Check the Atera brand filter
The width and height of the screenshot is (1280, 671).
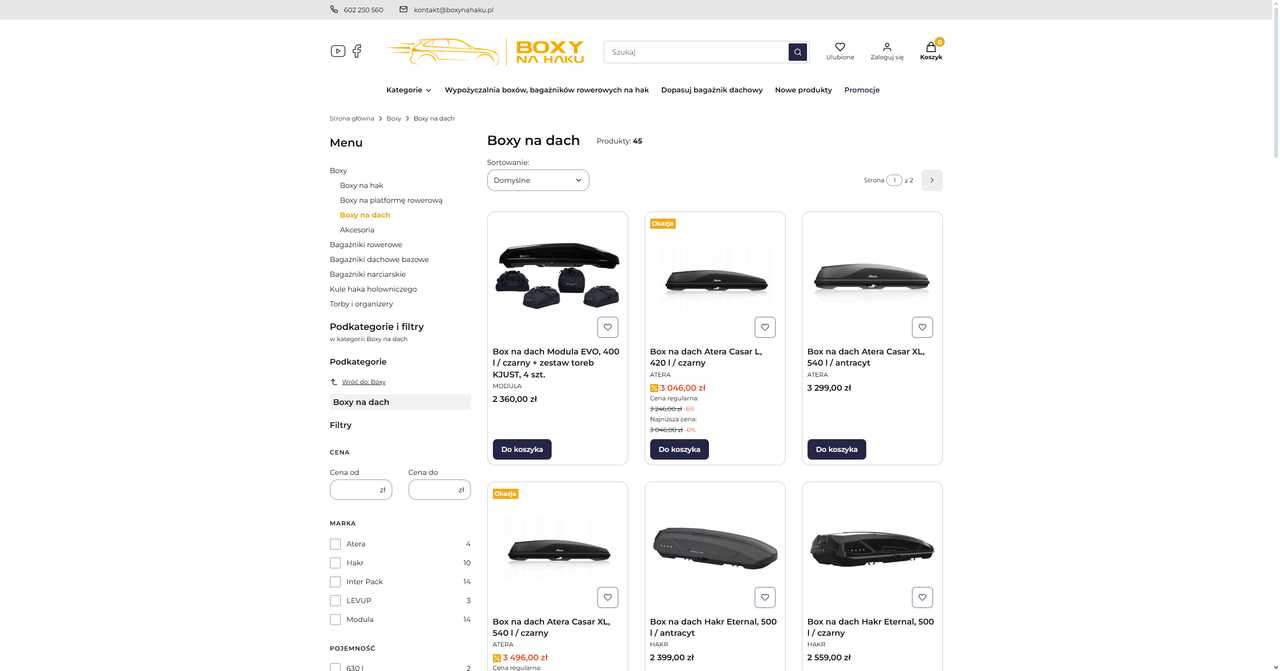(335, 544)
